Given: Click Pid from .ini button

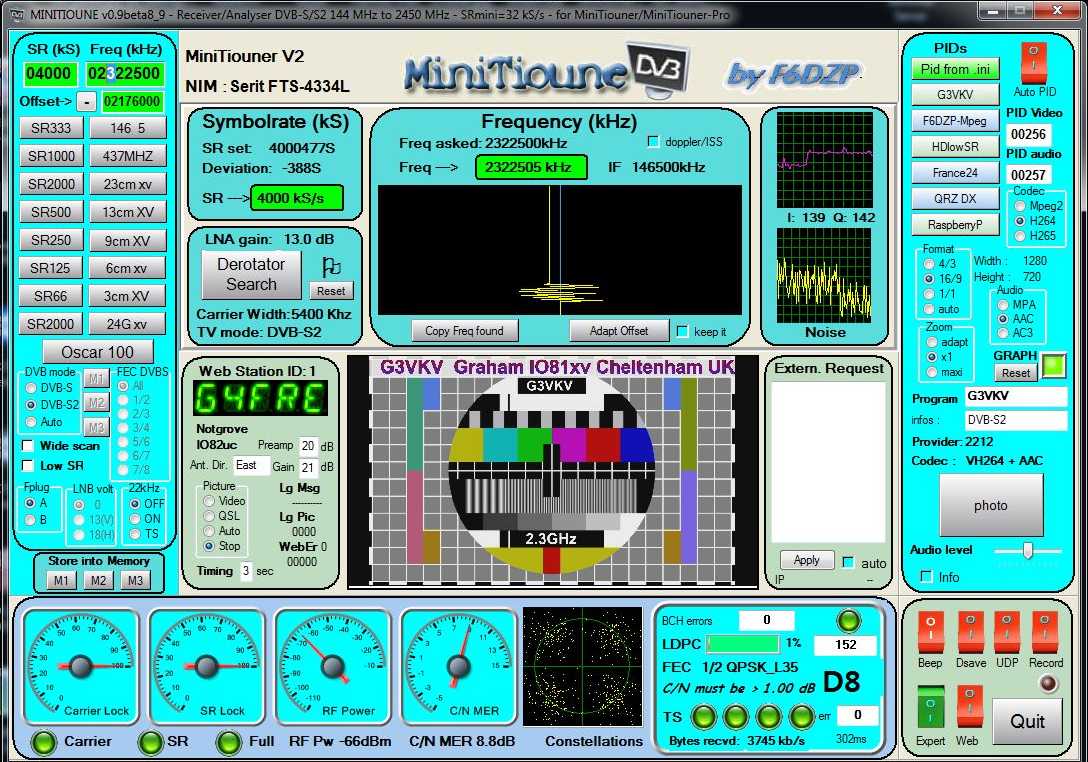Looking at the screenshot, I should click(x=955, y=69).
